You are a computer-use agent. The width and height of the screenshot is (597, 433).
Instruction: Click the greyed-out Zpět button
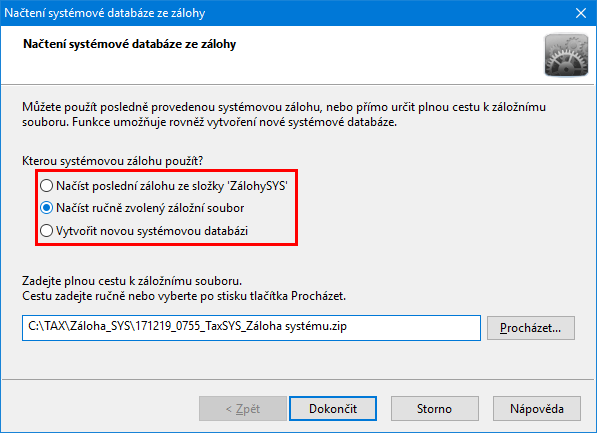point(243,409)
